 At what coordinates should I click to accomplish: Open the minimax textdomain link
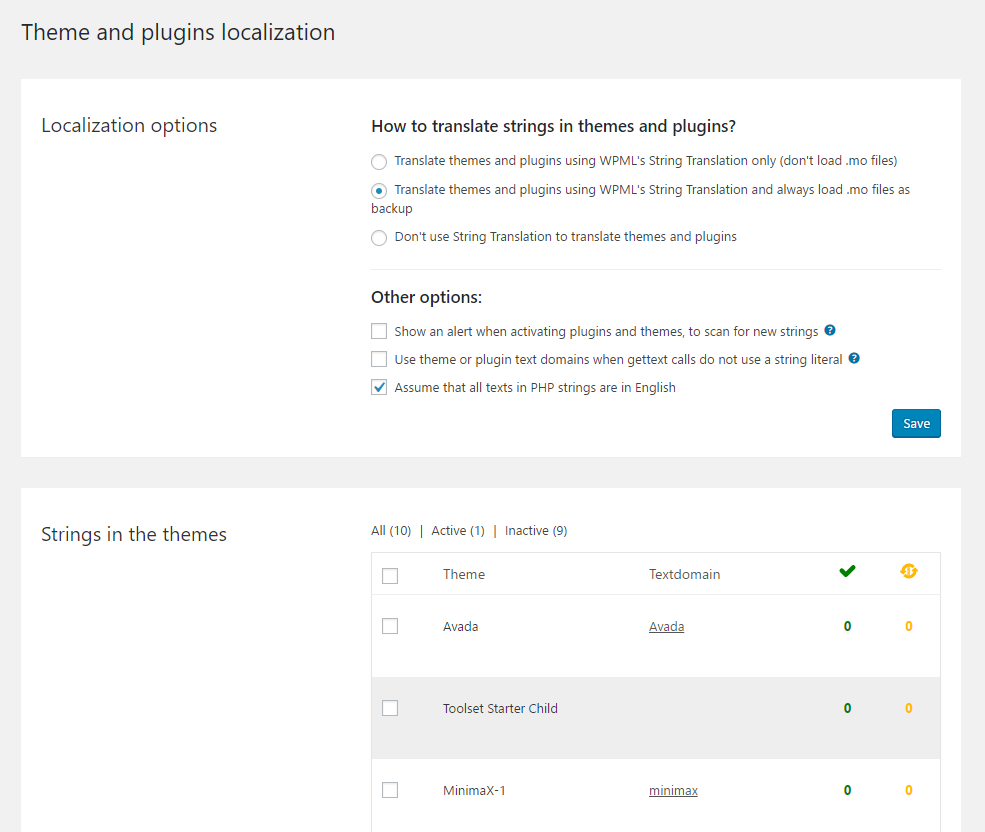pyautogui.click(x=673, y=791)
